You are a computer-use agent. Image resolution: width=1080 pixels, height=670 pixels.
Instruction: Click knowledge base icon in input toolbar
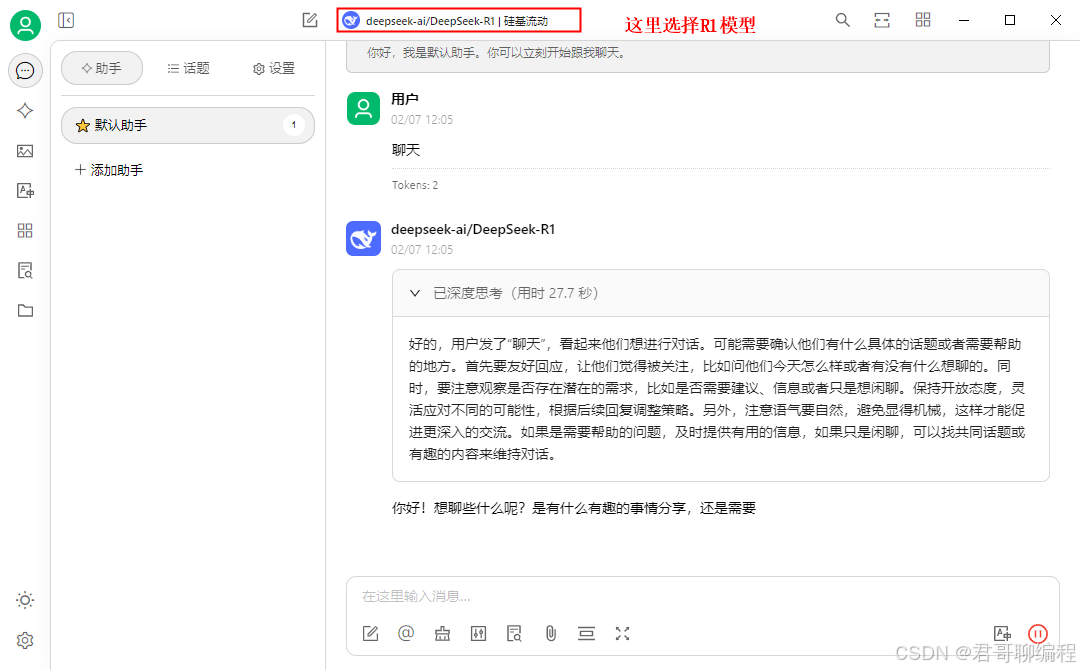click(515, 634)
